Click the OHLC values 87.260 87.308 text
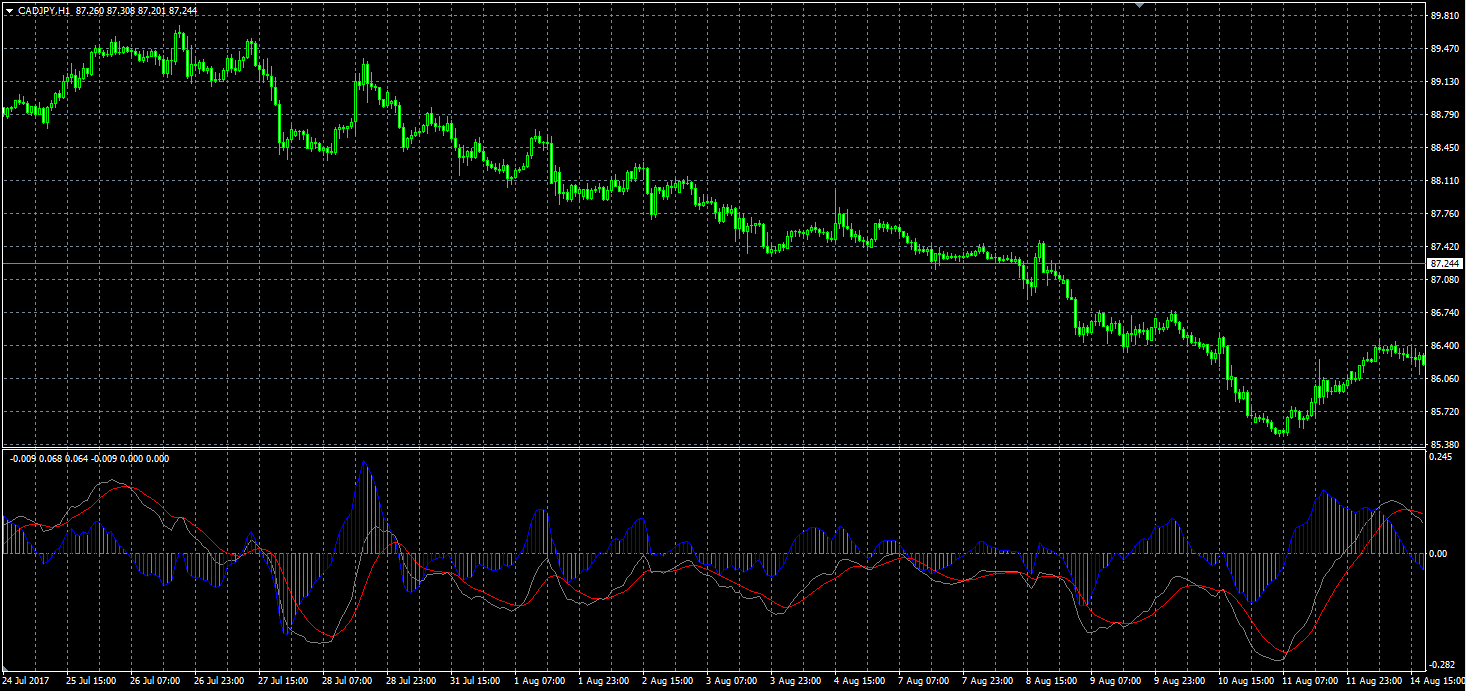 tap(106, 10)
